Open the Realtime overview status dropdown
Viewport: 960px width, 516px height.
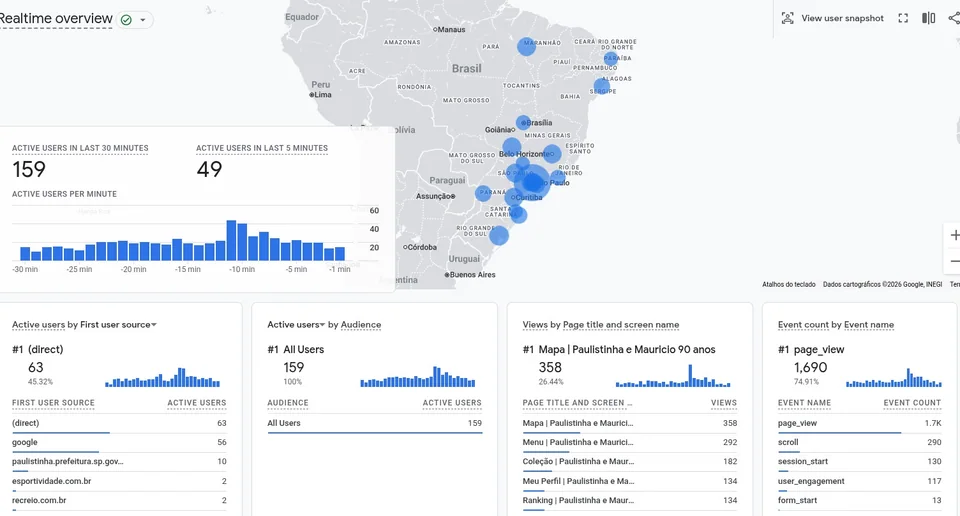143,20
